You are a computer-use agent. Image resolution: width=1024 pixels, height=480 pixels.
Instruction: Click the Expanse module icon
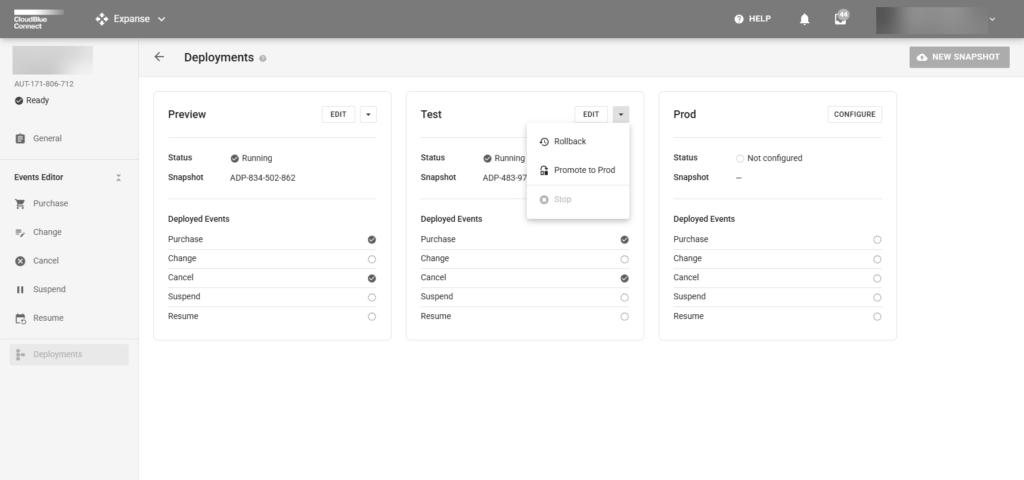coord(101,19)
